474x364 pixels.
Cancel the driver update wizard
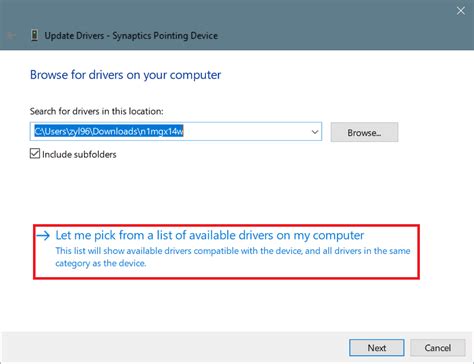pos(438,348)
